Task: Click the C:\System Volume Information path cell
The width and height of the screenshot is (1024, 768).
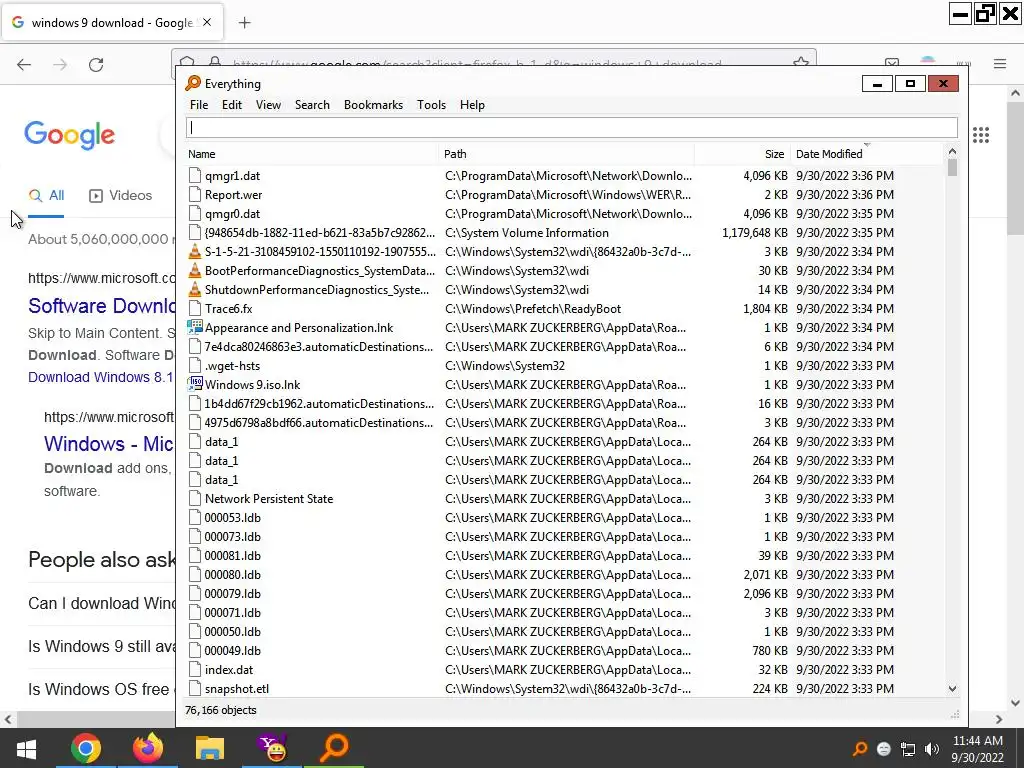Action: 526,232
